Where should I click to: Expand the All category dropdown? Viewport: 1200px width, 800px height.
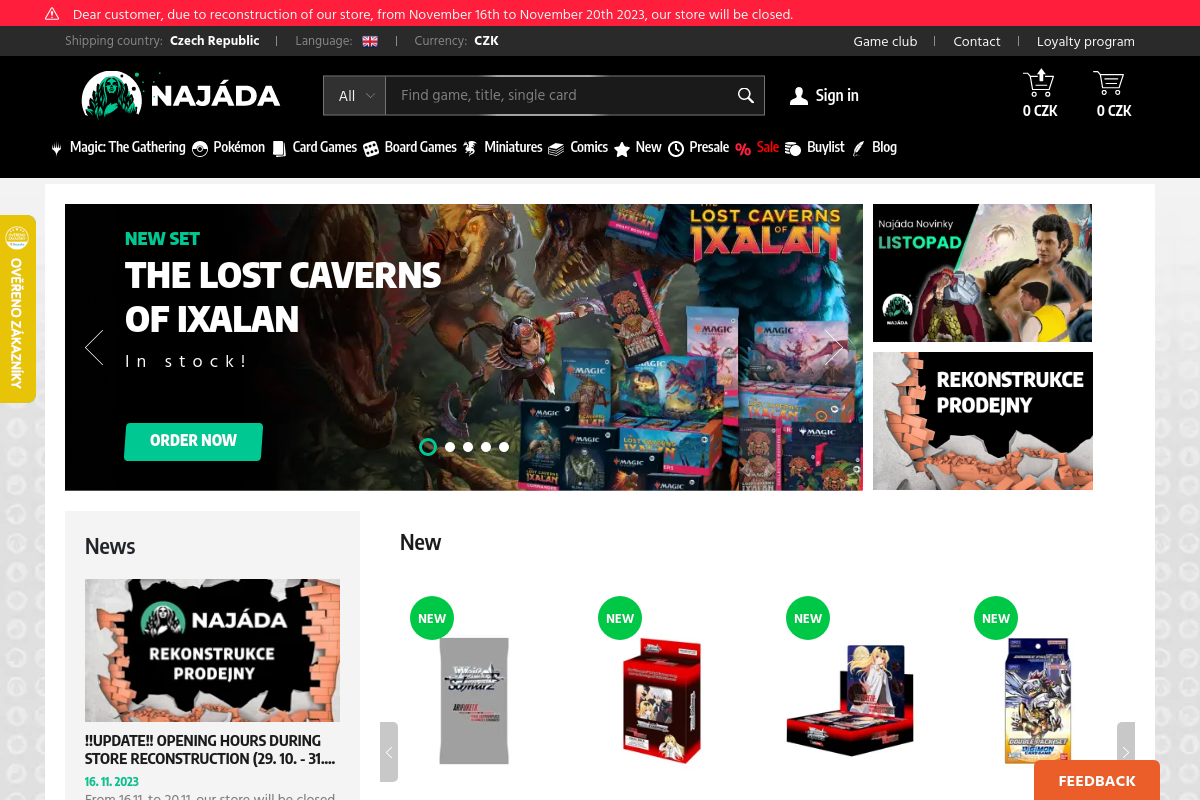(355, 95)
